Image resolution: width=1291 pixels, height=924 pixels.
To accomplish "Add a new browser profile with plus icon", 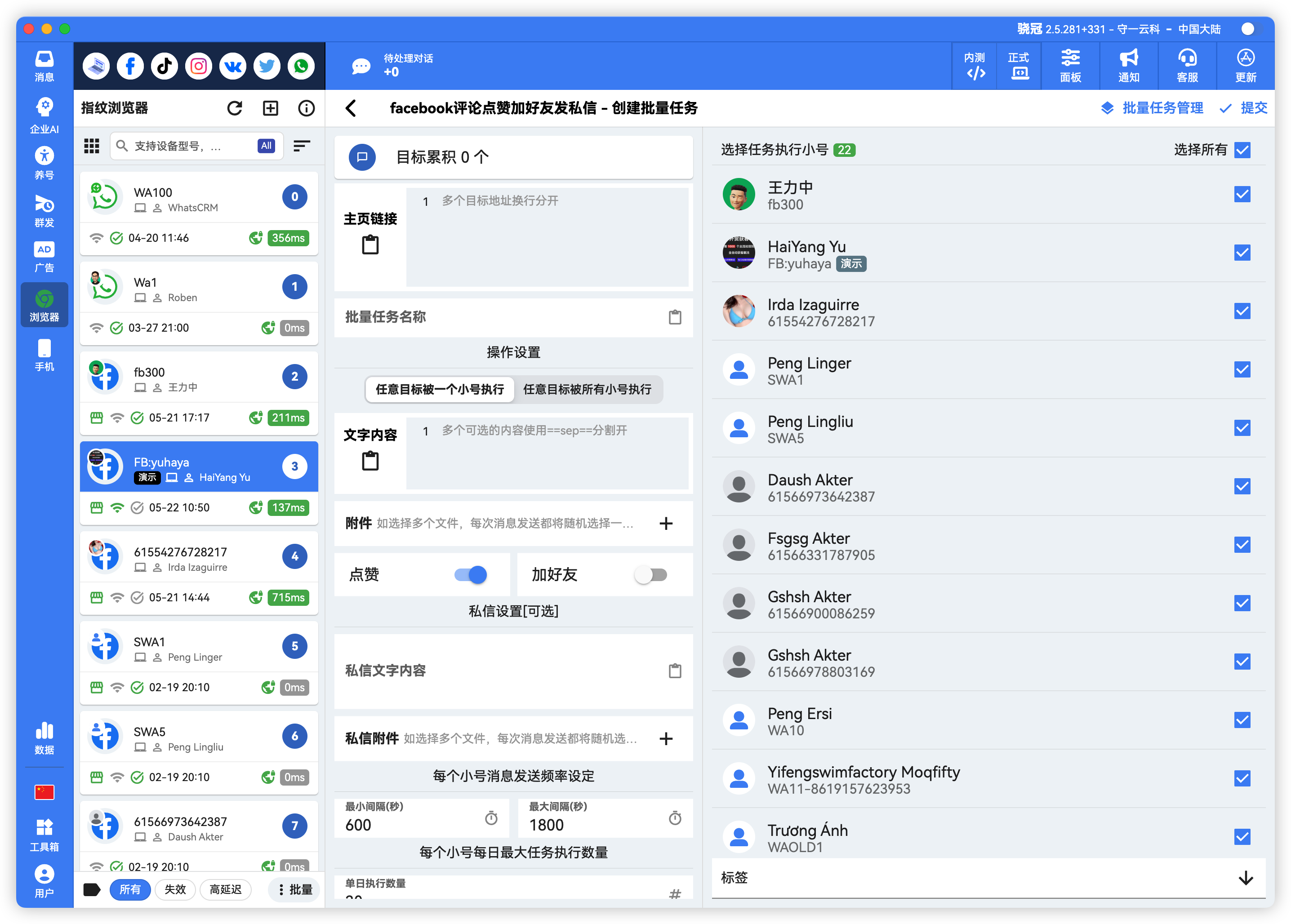I will point(270,108).
